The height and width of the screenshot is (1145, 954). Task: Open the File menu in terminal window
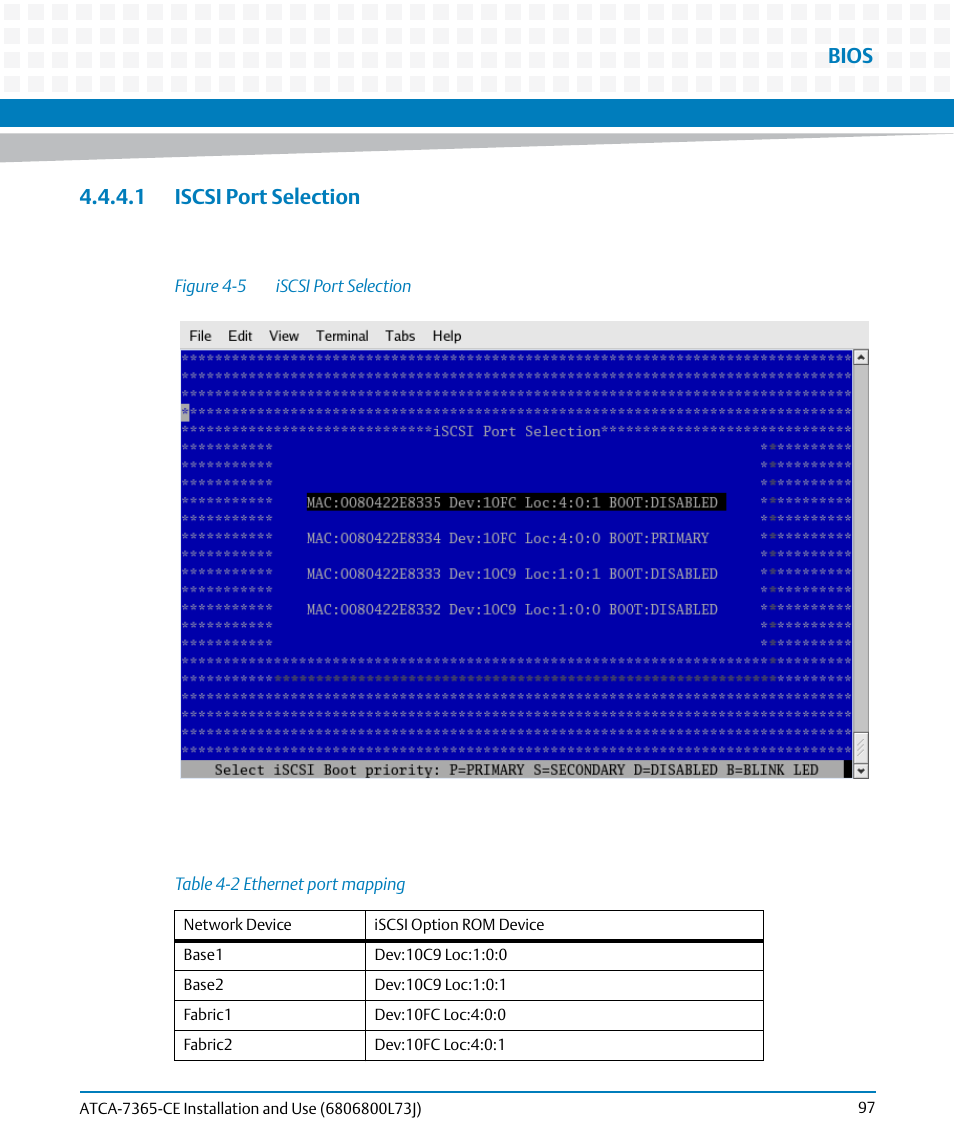200,336
